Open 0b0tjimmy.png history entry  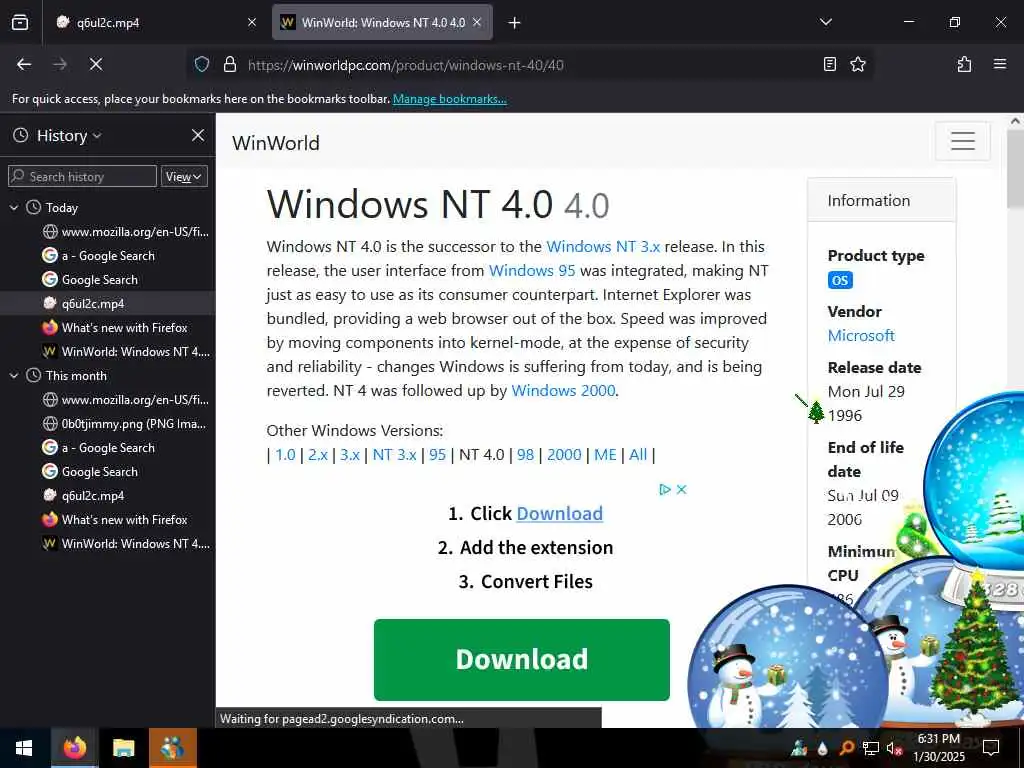pyautogui.click(x=124, y=424)
